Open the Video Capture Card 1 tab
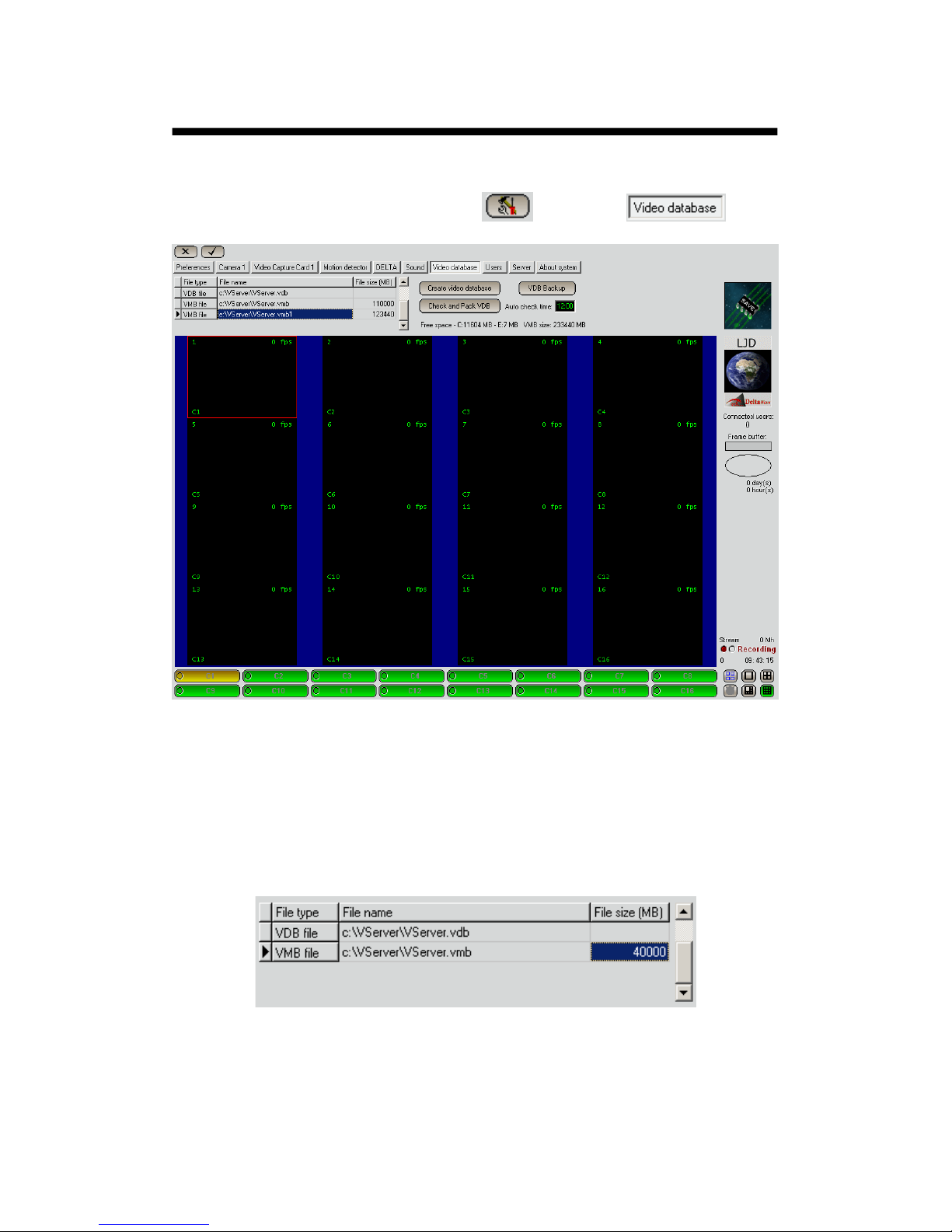This screenshot has width=952, height=1232. (x=284, y=267)
